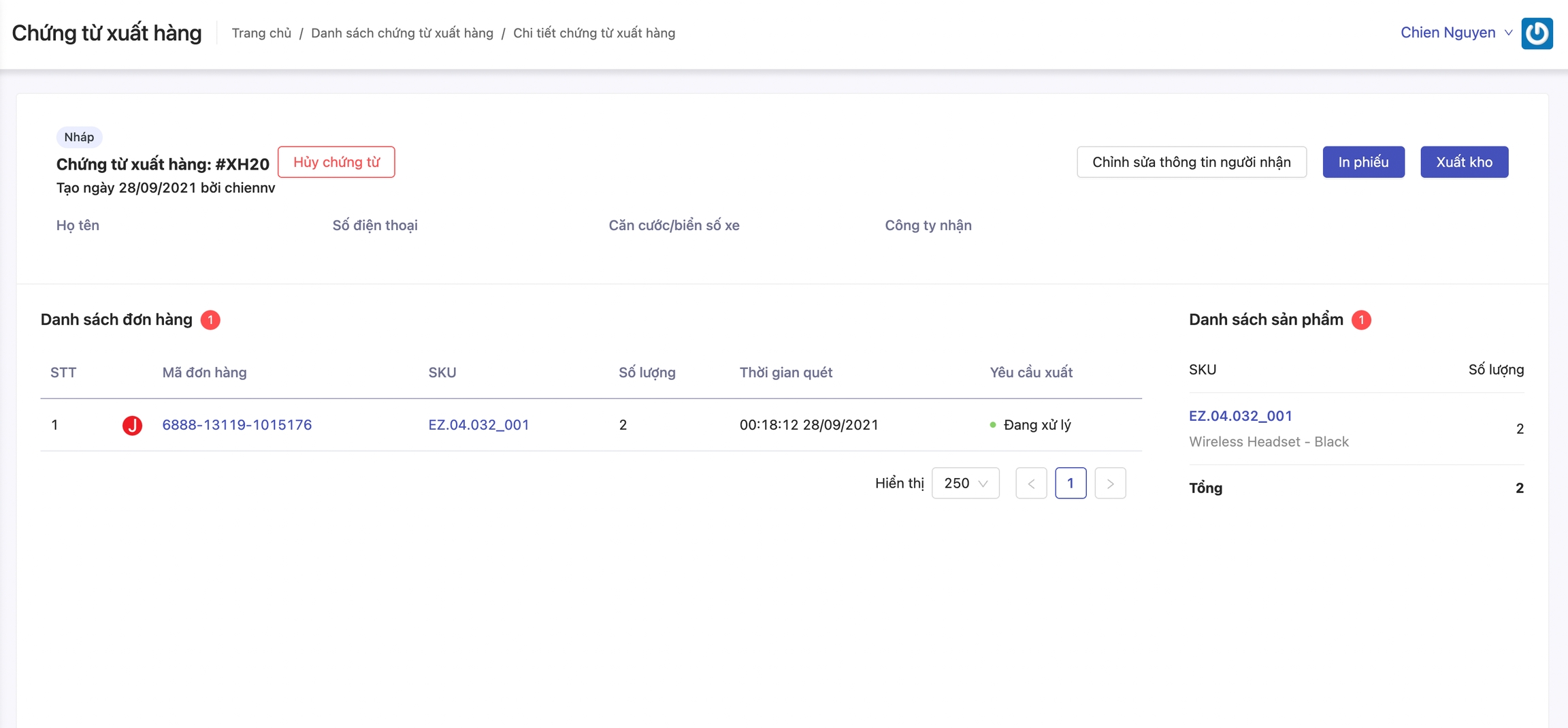Image resolution: width=1568 pixels, height=728 pixels.
Task: Click Chi tiết chứng từ xuất hàng breadcrumb
Action: [x=593, y=33]
